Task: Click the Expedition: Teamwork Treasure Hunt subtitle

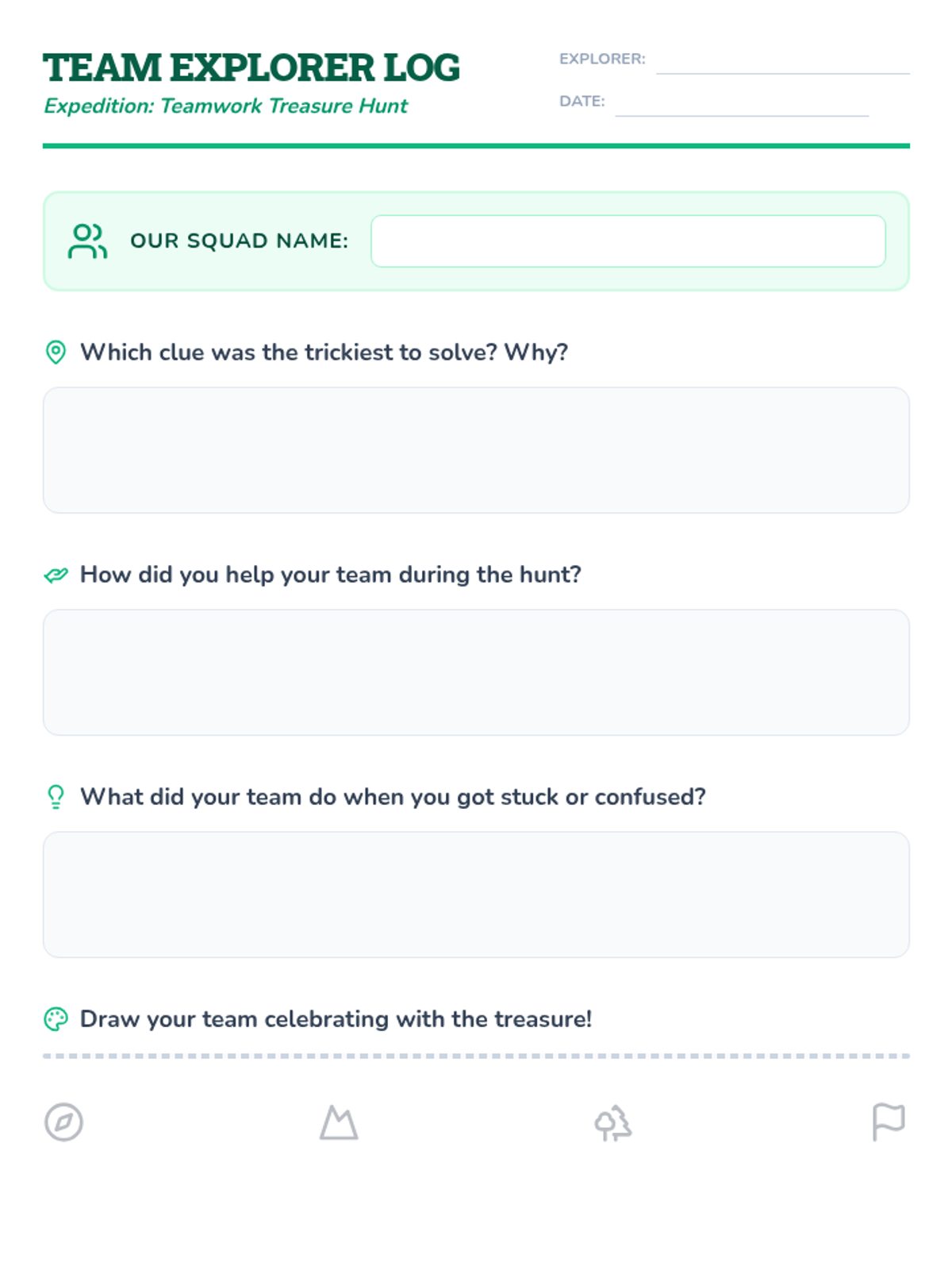Action: pyautogui.click(x=226, y=106)
